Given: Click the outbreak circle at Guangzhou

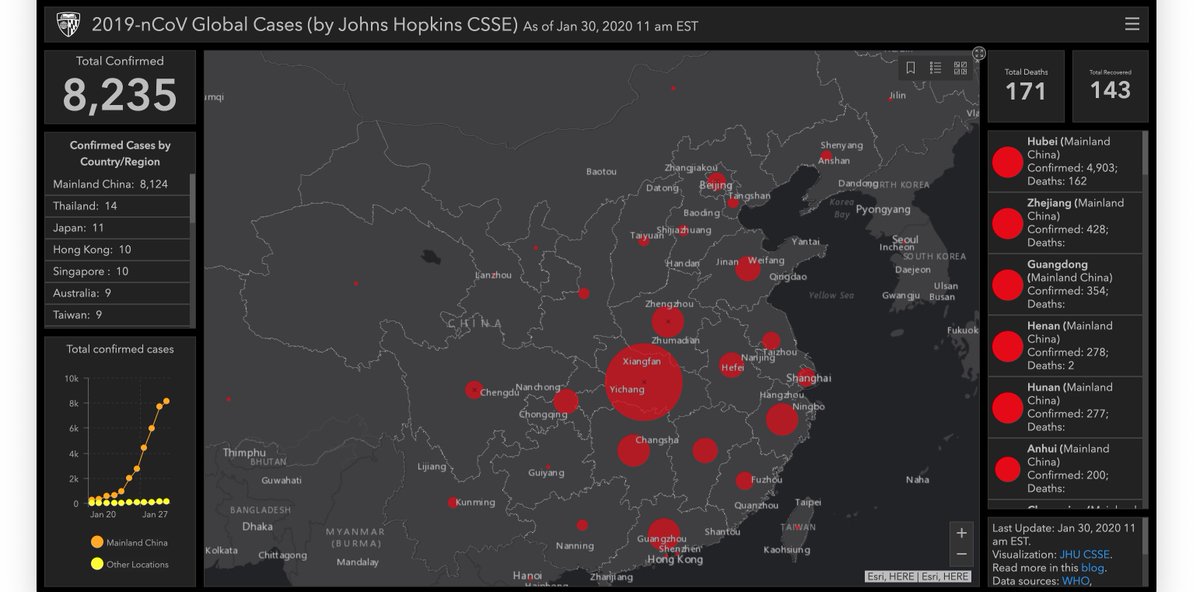Looking at the screenshot, I should click(x=664, y=534).
